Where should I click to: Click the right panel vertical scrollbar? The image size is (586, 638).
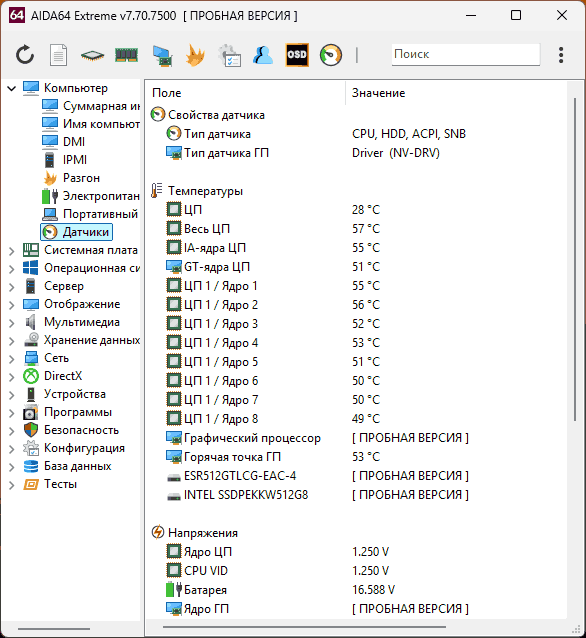(x=575, y=260)
